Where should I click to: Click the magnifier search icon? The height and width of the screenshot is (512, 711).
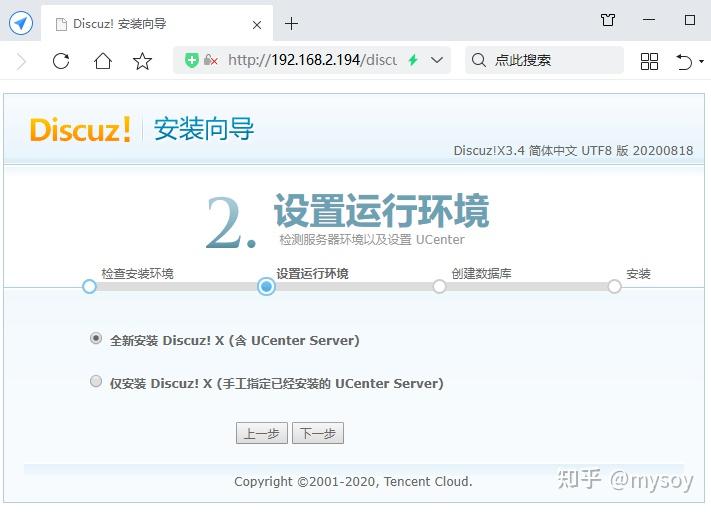[478, 60]
